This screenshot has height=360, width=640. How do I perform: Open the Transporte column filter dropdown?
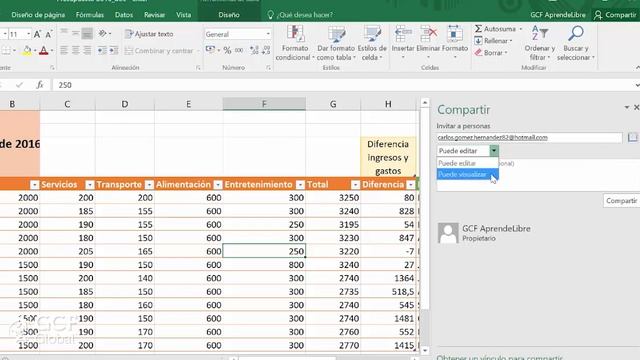(x=149, y=185)
